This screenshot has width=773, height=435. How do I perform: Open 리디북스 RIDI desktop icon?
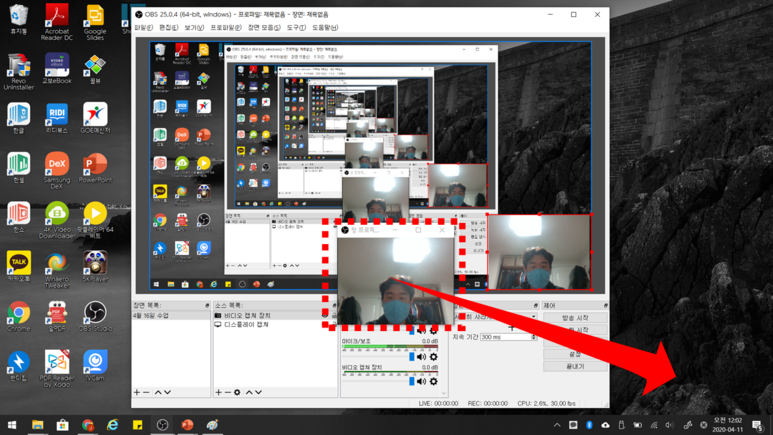tap(57, 118)
